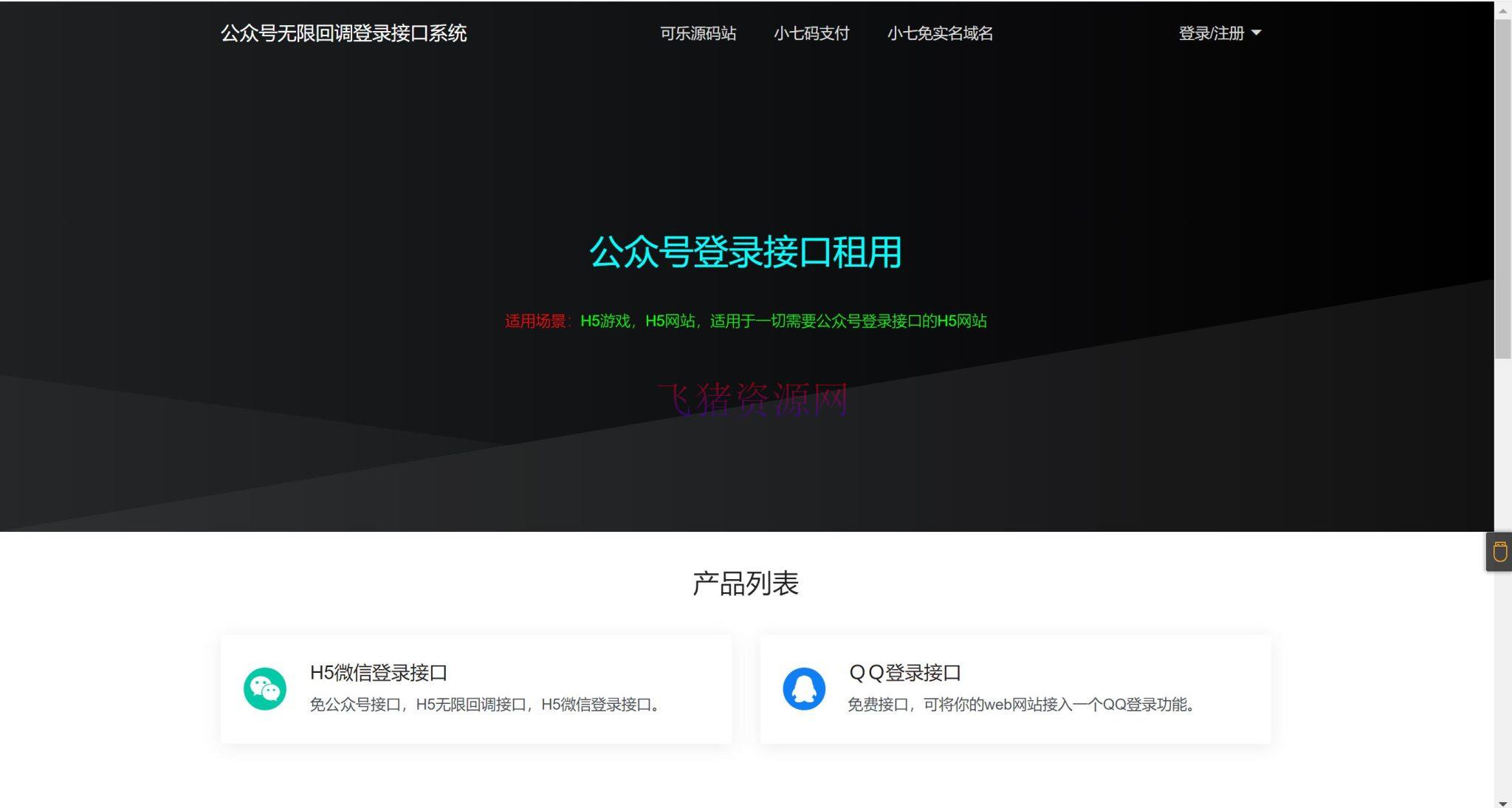Viewport: 1512px width, 808px height.
Task: Open the 小七免实名域名 navigation item
Action: pyautogui.click(x=939, y=34)
